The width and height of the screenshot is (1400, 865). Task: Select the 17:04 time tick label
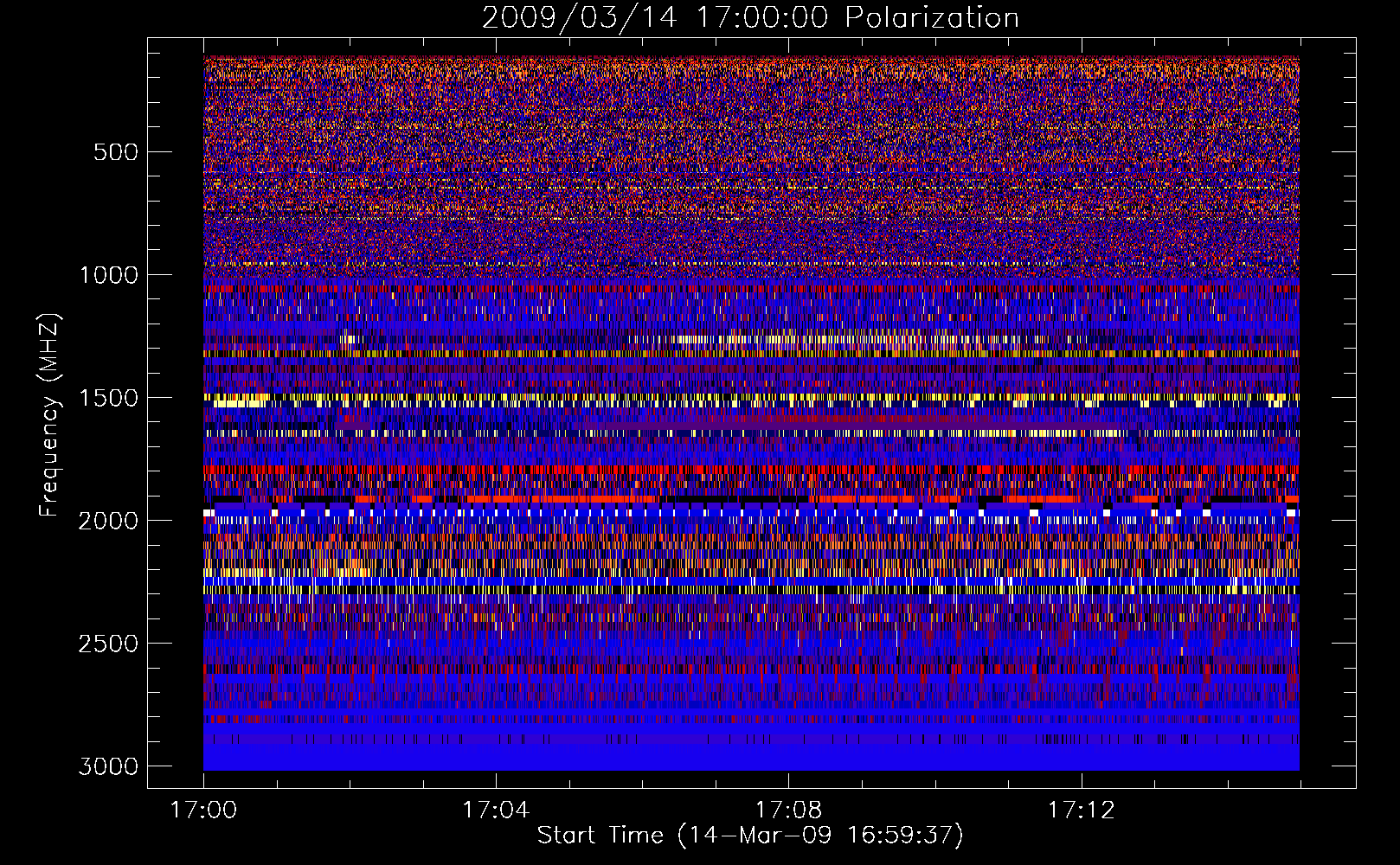click(x=496, y=811)
